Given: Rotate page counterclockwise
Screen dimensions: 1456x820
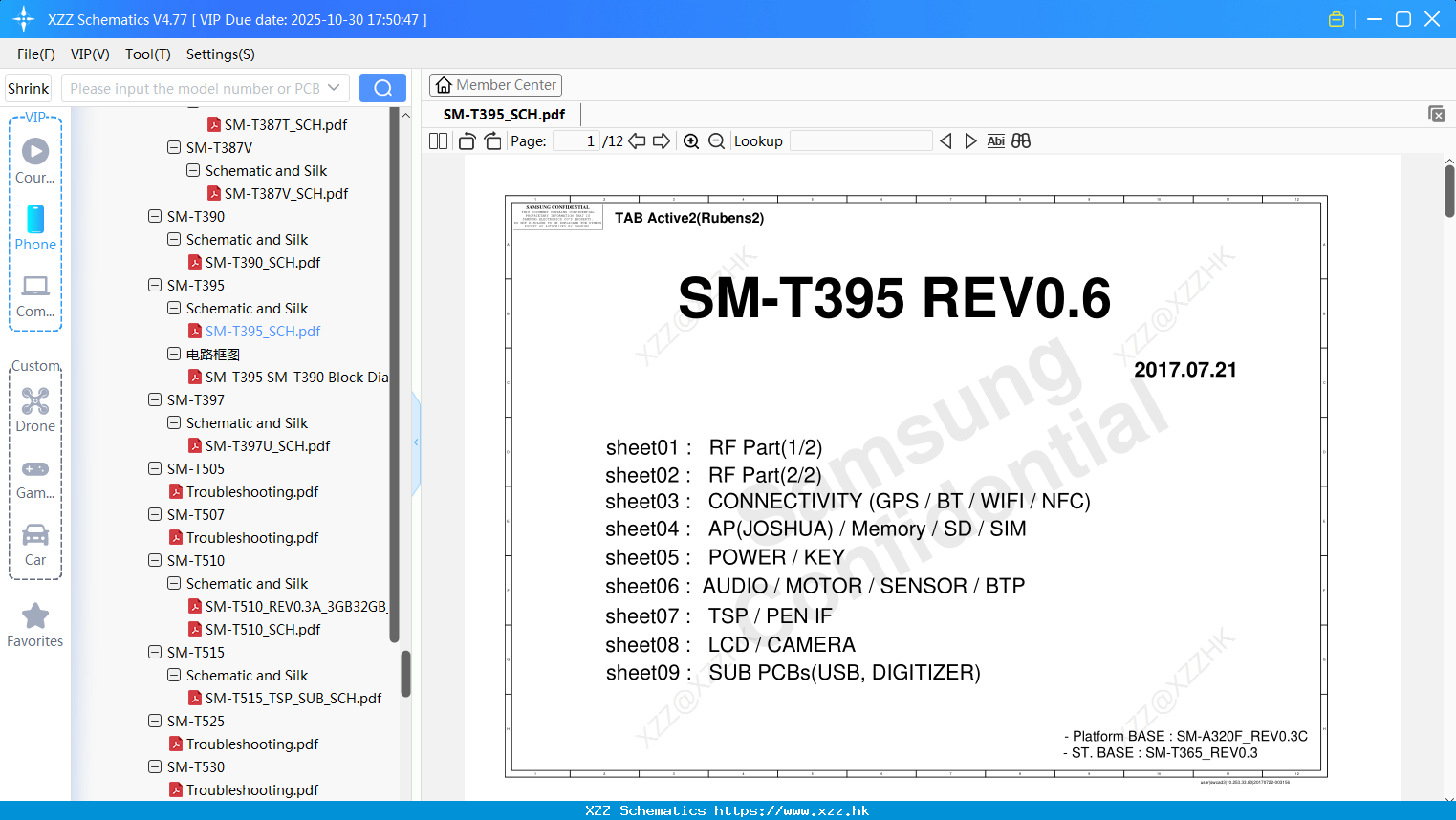Looking at the screenshot, I should (467, 141).
